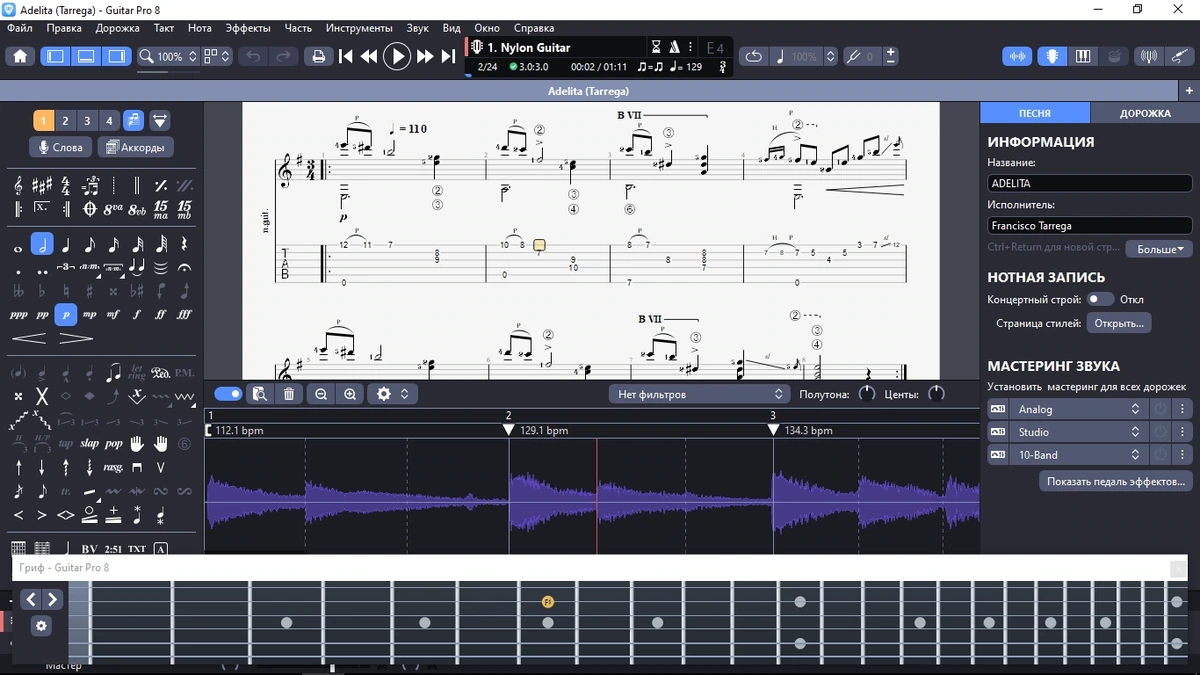The width and height of the screenshot is (1200, 675).
Task: Toggle the audio track waveform view
Action: point(1018,56)
